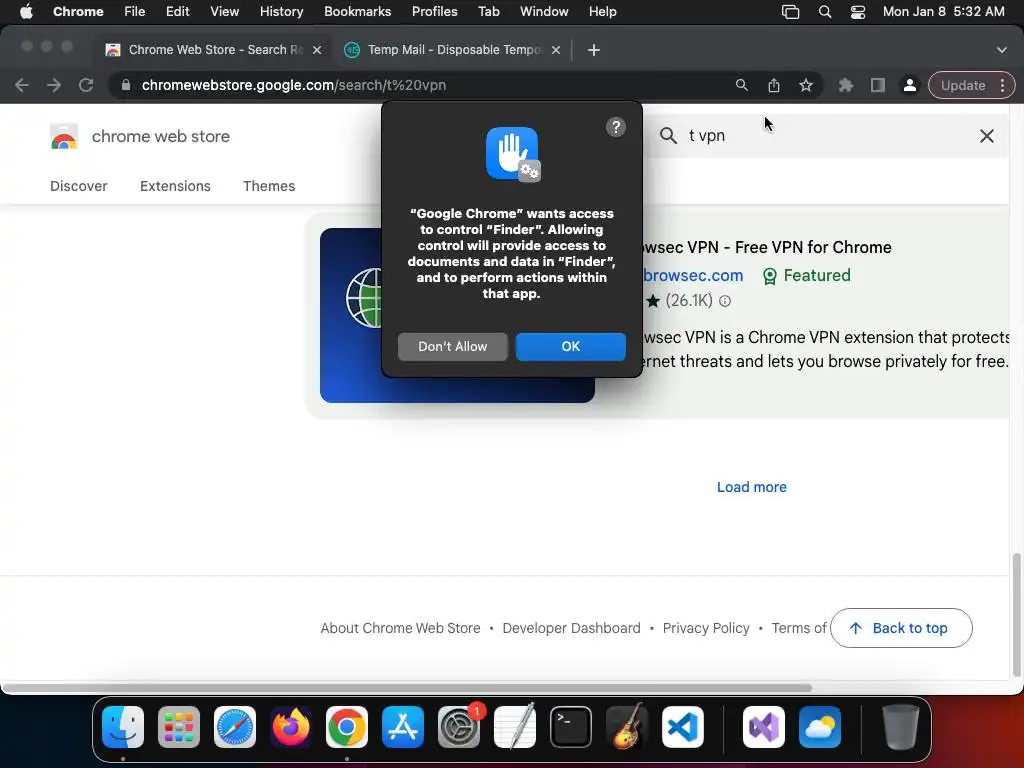Open the View menu
The width and height of the screenshot is (1024, 768).
224,12
